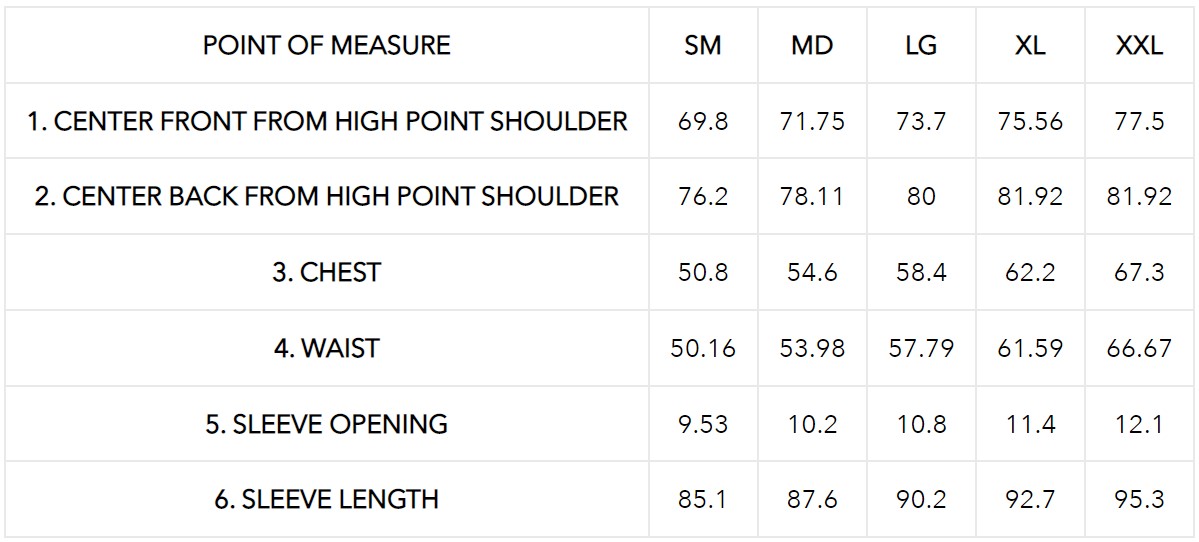Click the 5. SLEEVE OPENING label

tap(326, 424)
